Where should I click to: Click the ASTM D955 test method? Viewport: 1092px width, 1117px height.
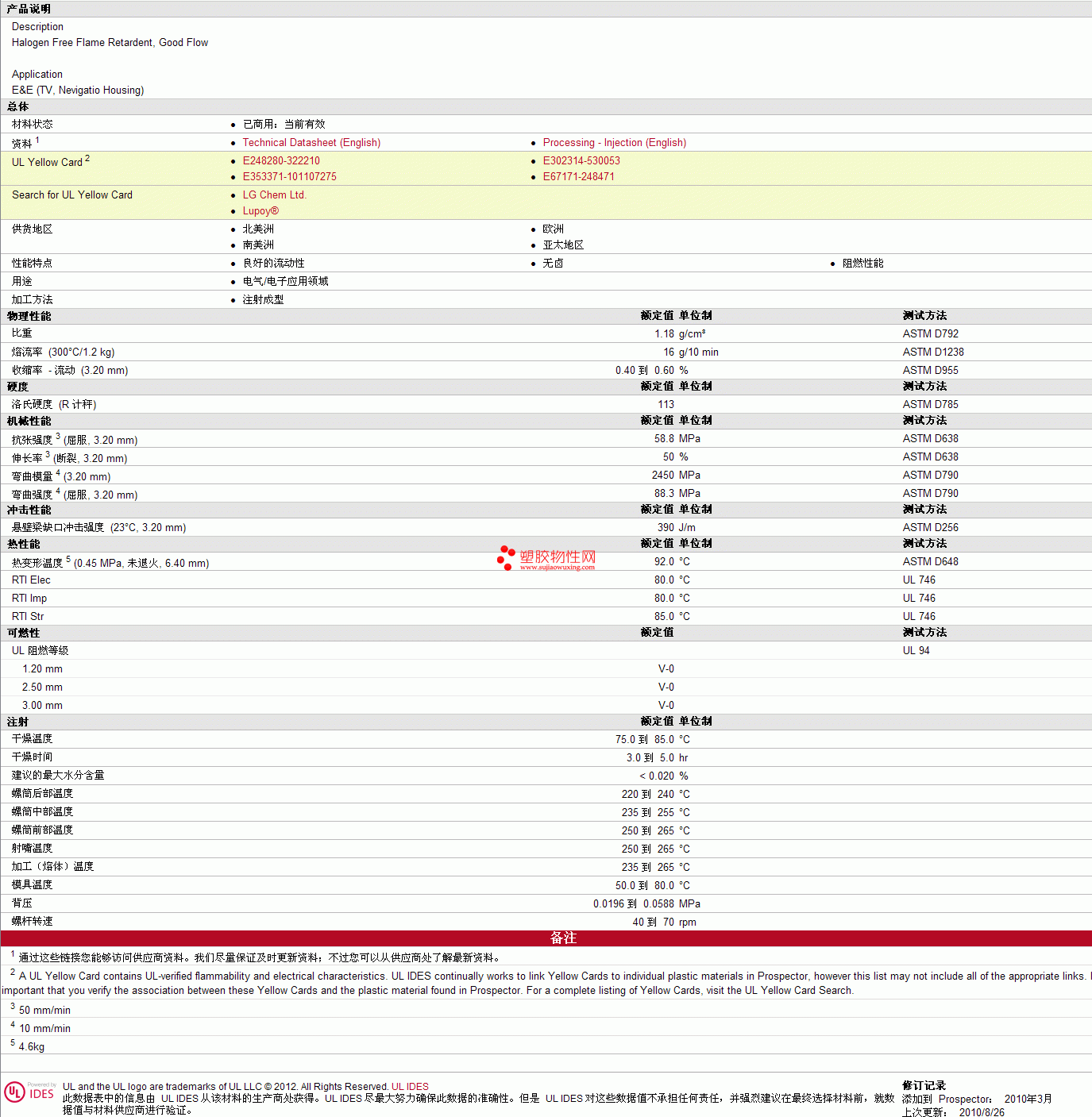[x=930, y=371]
